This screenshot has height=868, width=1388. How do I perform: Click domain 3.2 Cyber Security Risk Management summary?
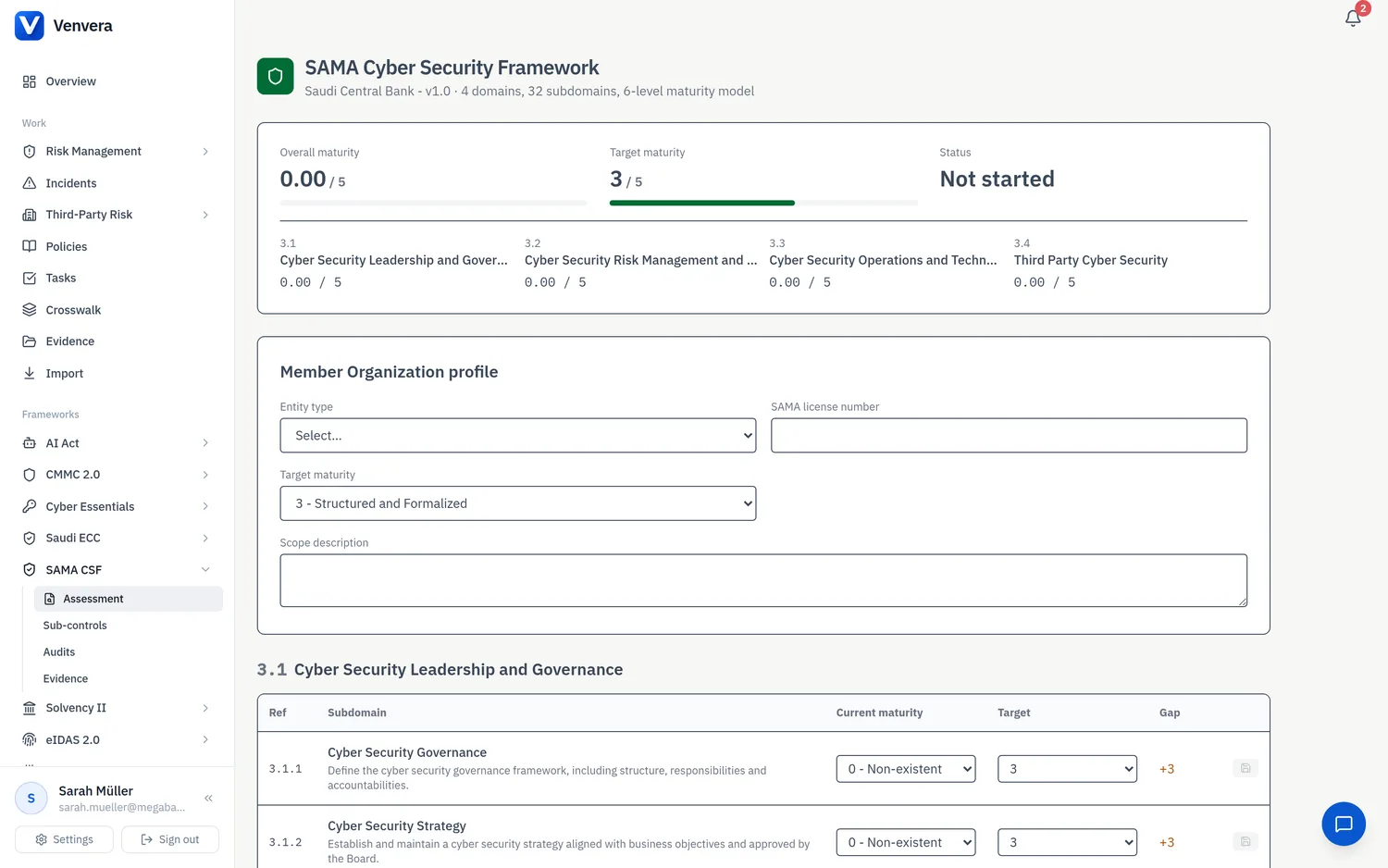coord(640,263)
